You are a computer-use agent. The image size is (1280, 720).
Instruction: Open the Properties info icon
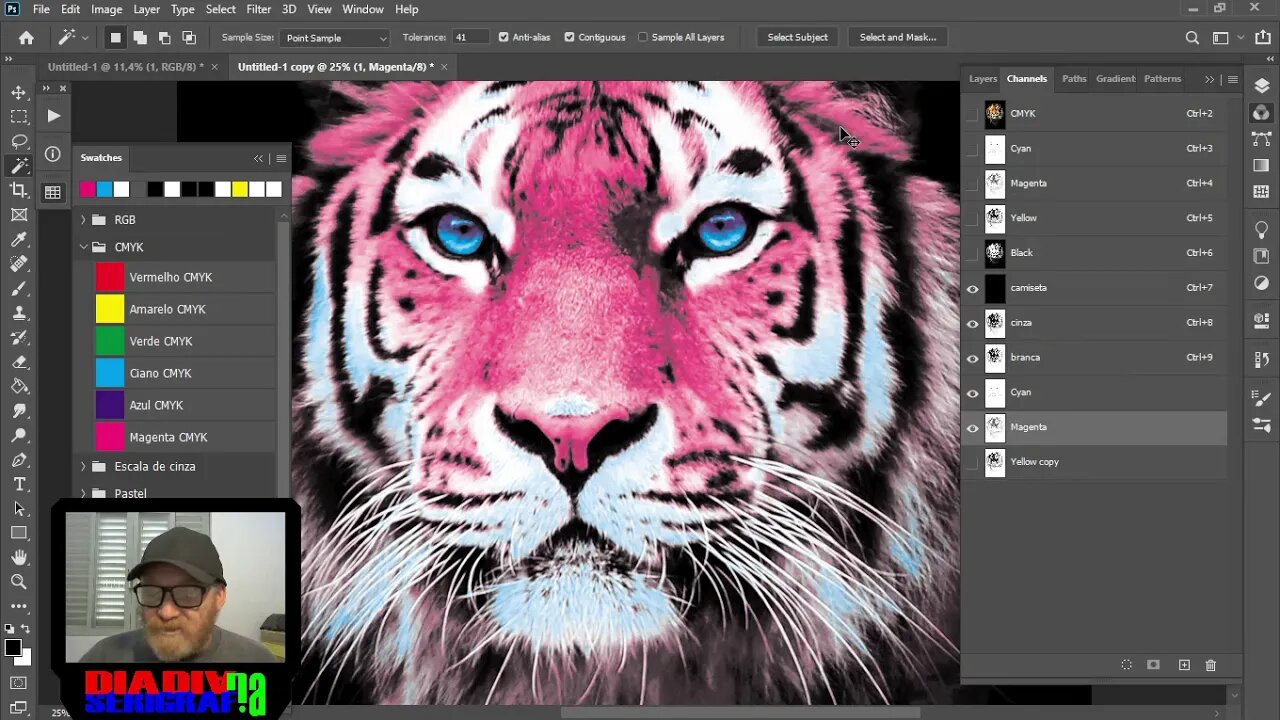(x=53, y=154)
